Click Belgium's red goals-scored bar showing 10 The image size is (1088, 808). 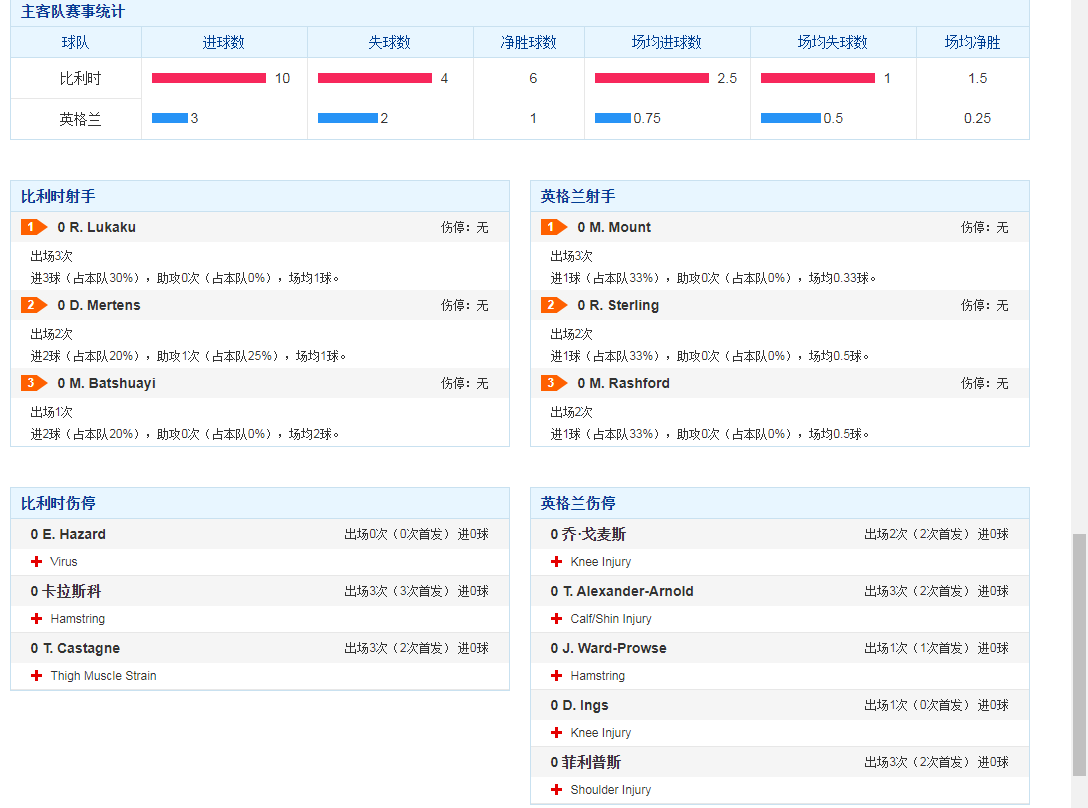[x=209, y=78]
